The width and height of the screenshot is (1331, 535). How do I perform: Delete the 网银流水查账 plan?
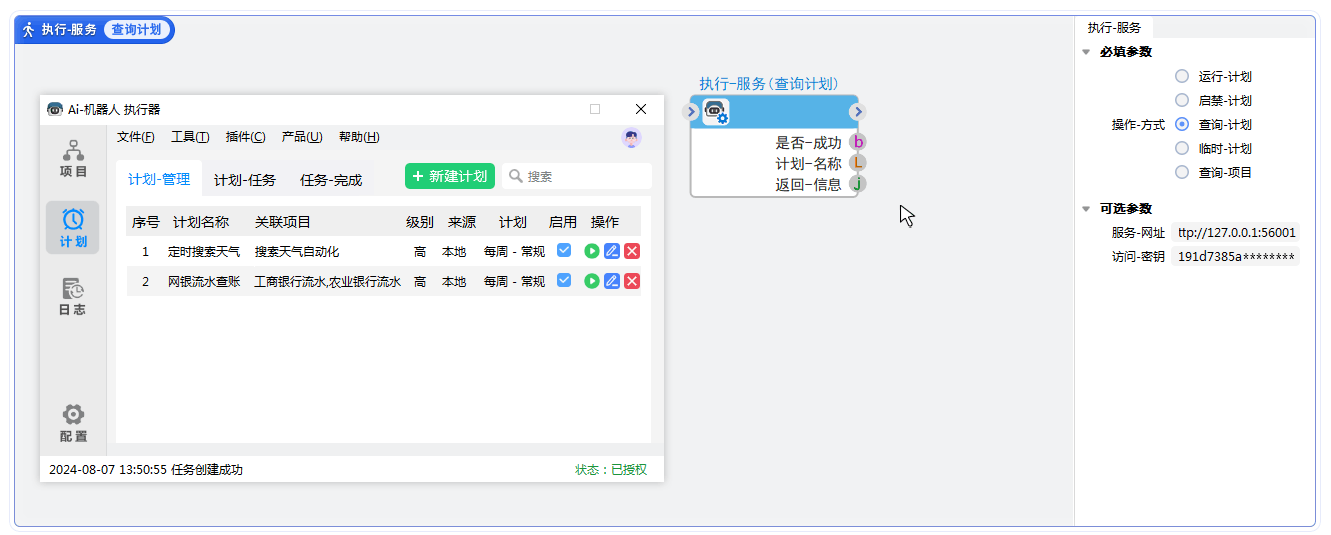[632, 282]
